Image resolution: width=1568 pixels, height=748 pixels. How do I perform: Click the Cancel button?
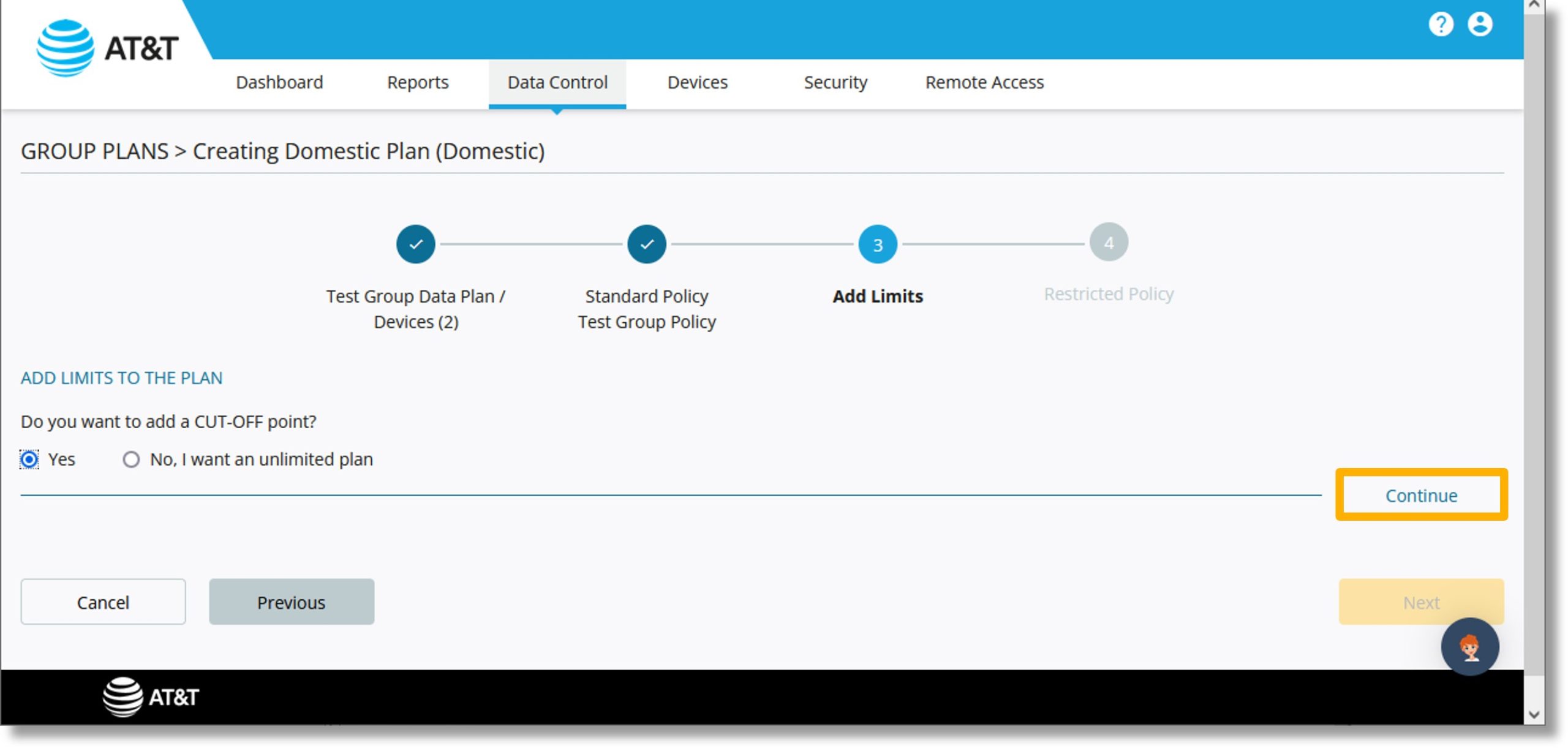[104, 602]
